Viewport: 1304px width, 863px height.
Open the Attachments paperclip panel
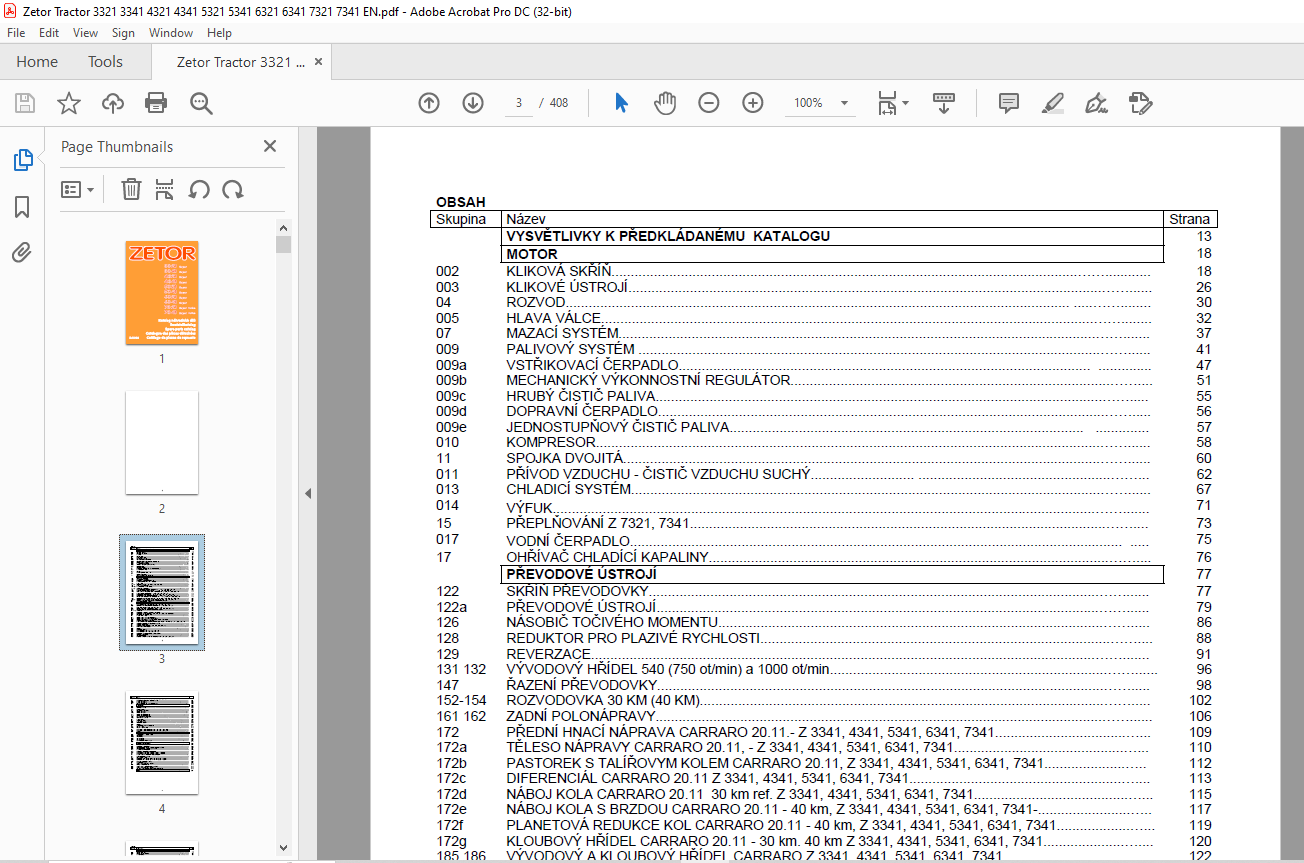(x=22, y=252)
